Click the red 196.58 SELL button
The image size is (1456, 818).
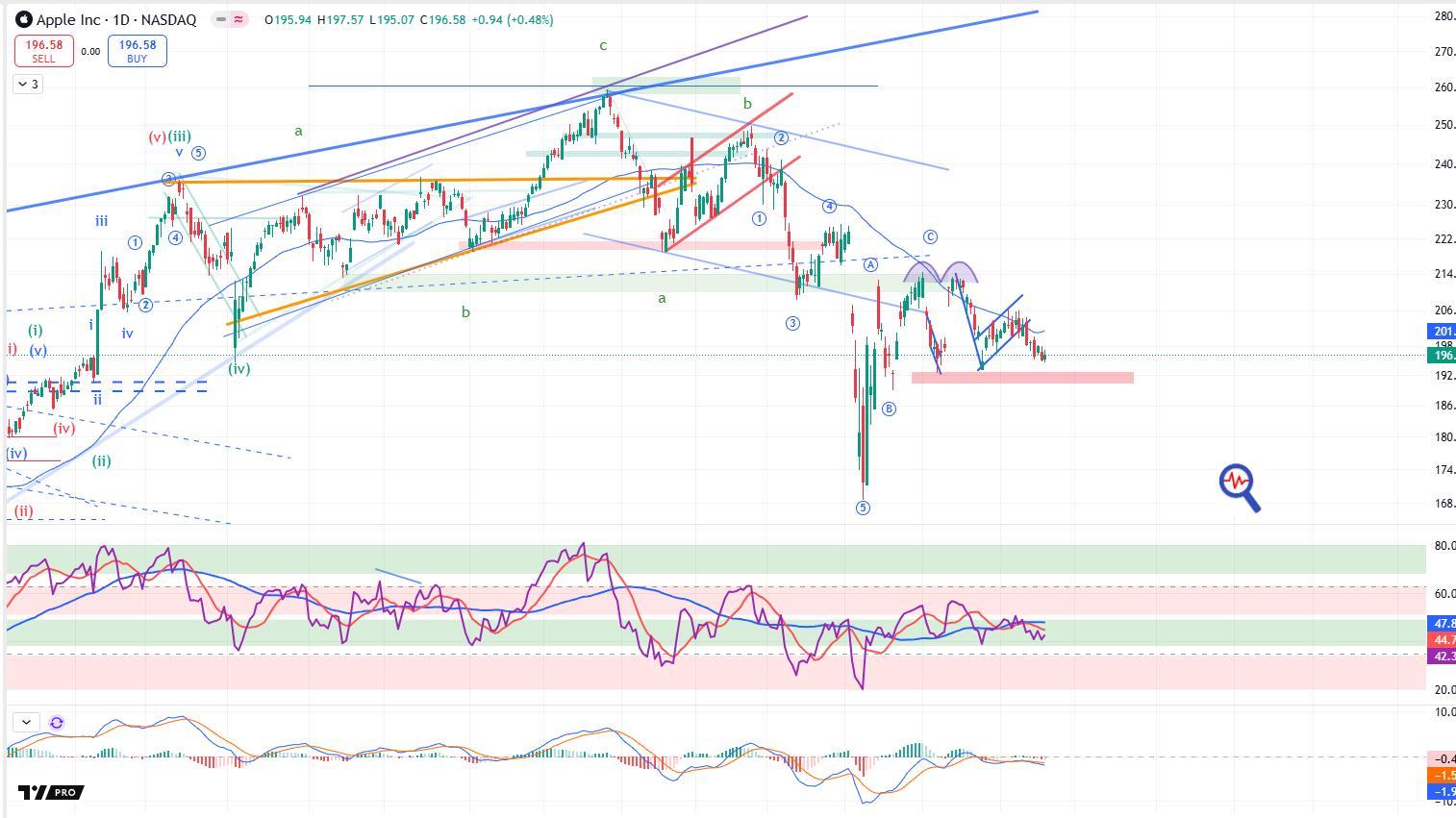click(x=43, y=51)
